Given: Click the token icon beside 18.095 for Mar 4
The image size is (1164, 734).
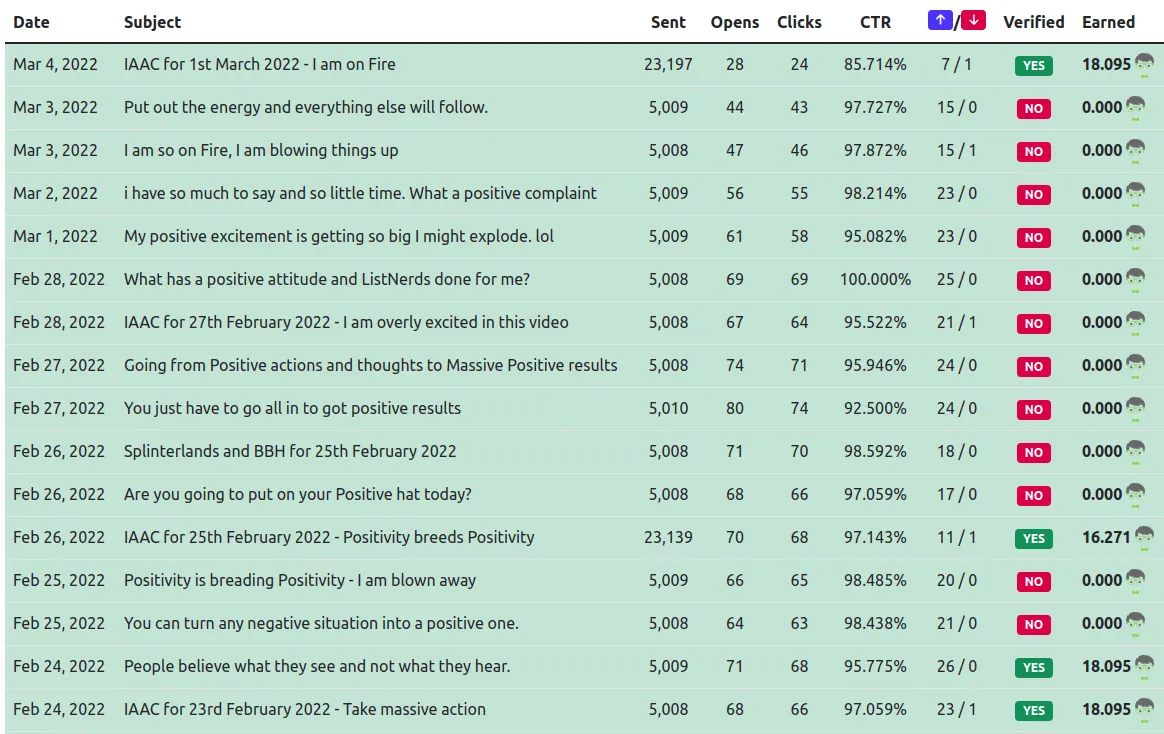Looking at the screenshot, I should [1144, 65].
